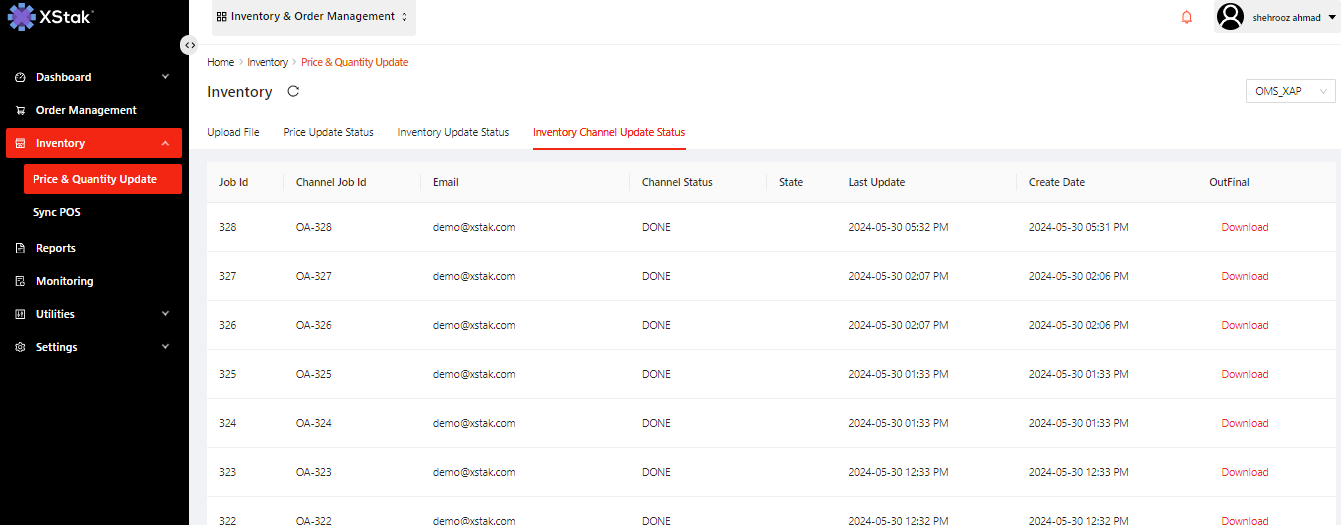Click the refresh icon beside Inventory heading
The height and width of the screenshot is (525, 1341).
(x=293, y=91)
